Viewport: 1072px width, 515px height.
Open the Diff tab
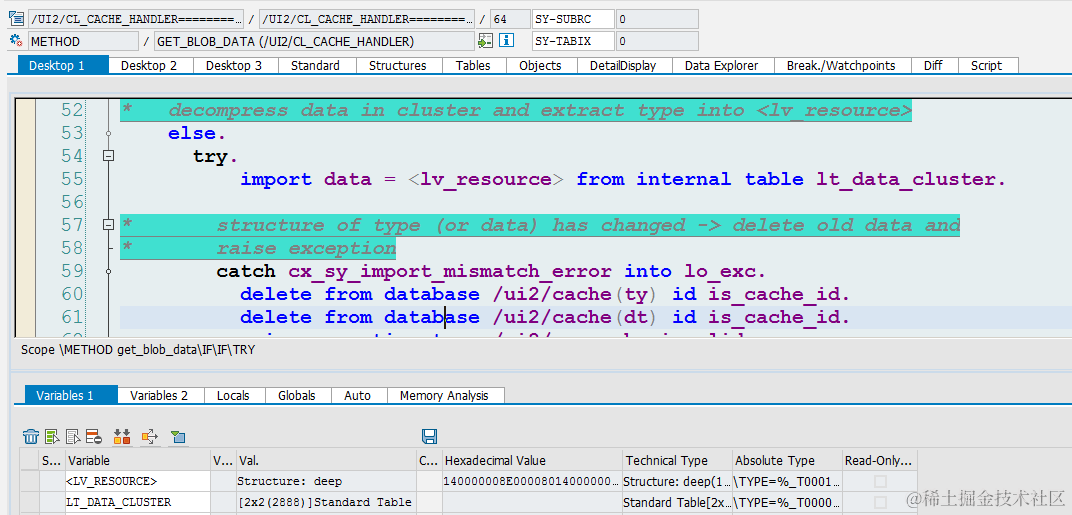pyautogui.click(x=935, y=66)
